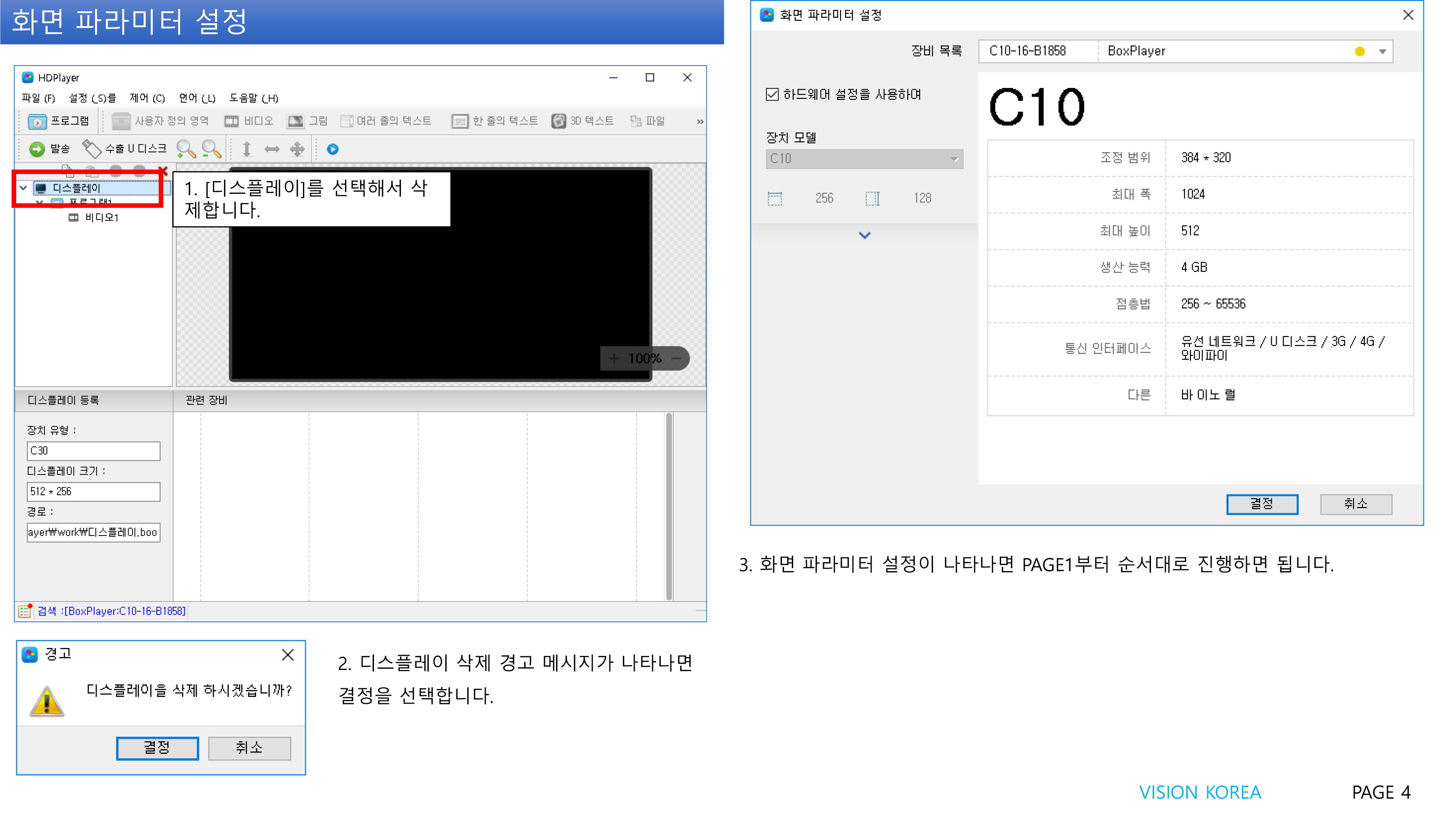Toggle the 하드웨어 설정을 사용하며 checkbox
This screenshot has height=819, width=1456.
coord(772,94)
